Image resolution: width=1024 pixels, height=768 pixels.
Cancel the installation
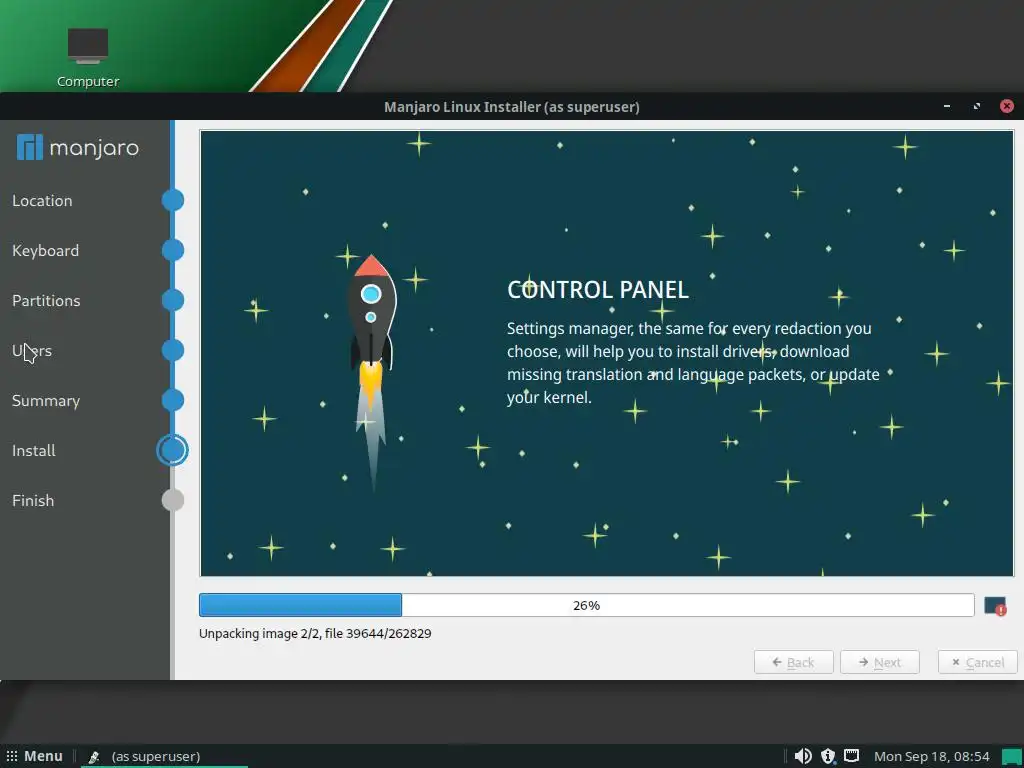(x=978, y=662)
